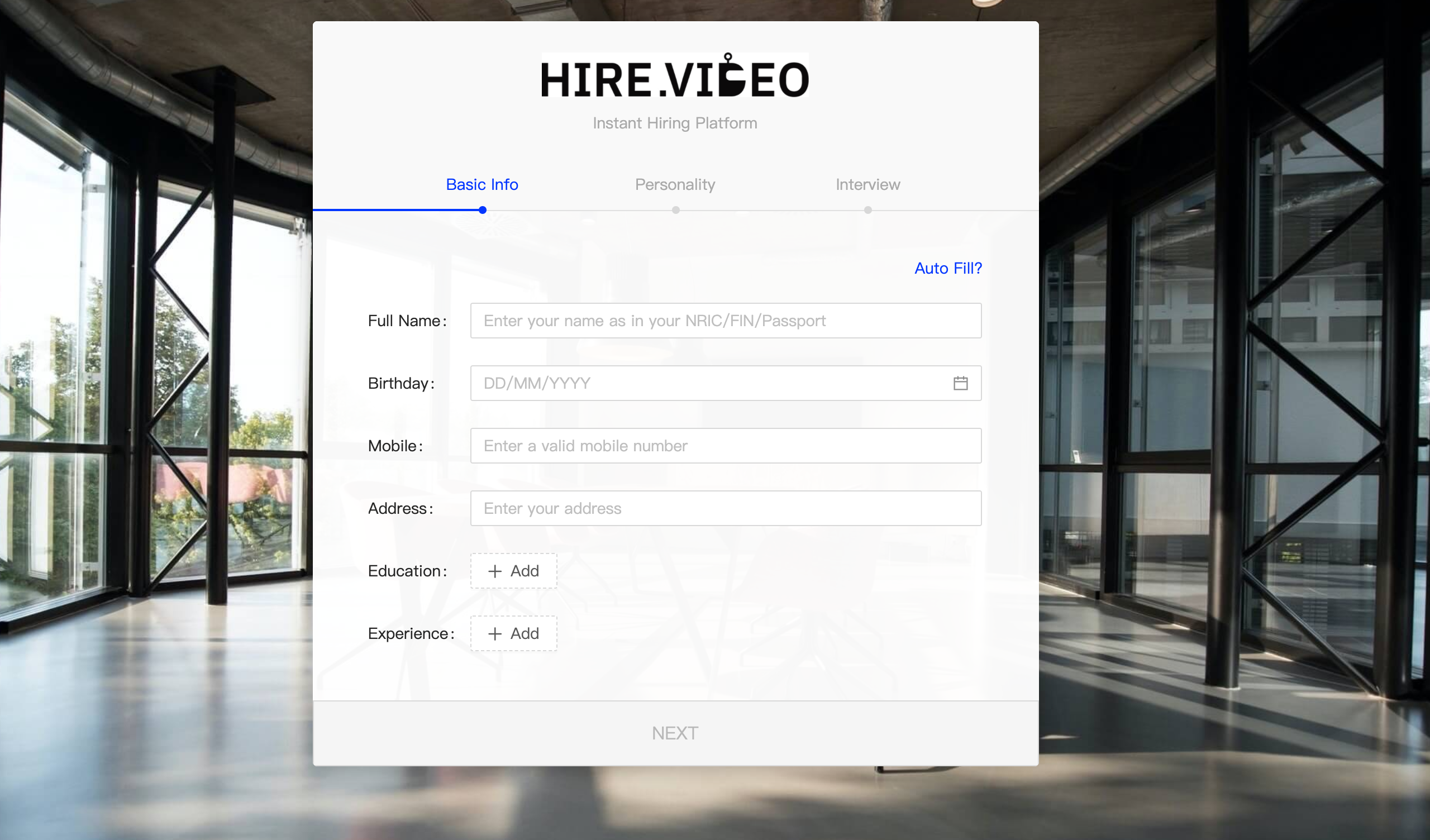Click the Auto Fill? link
This screenshot has width=1430, height=840.
click(x=948, y=268)
